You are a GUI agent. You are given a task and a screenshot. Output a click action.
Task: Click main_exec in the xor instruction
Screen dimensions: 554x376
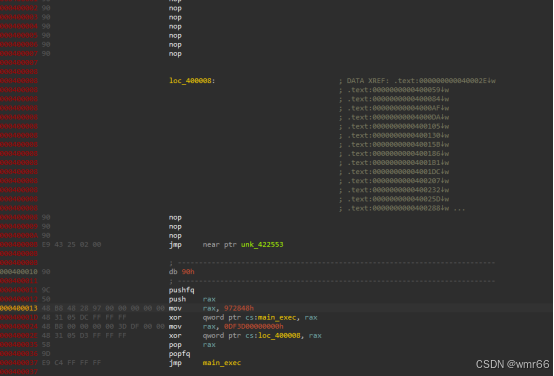tap(277, 318)
